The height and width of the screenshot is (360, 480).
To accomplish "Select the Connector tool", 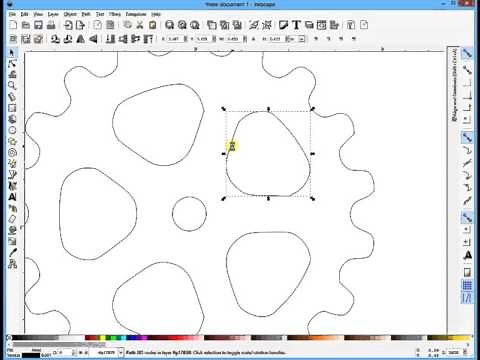I will (x=12, y=264).
